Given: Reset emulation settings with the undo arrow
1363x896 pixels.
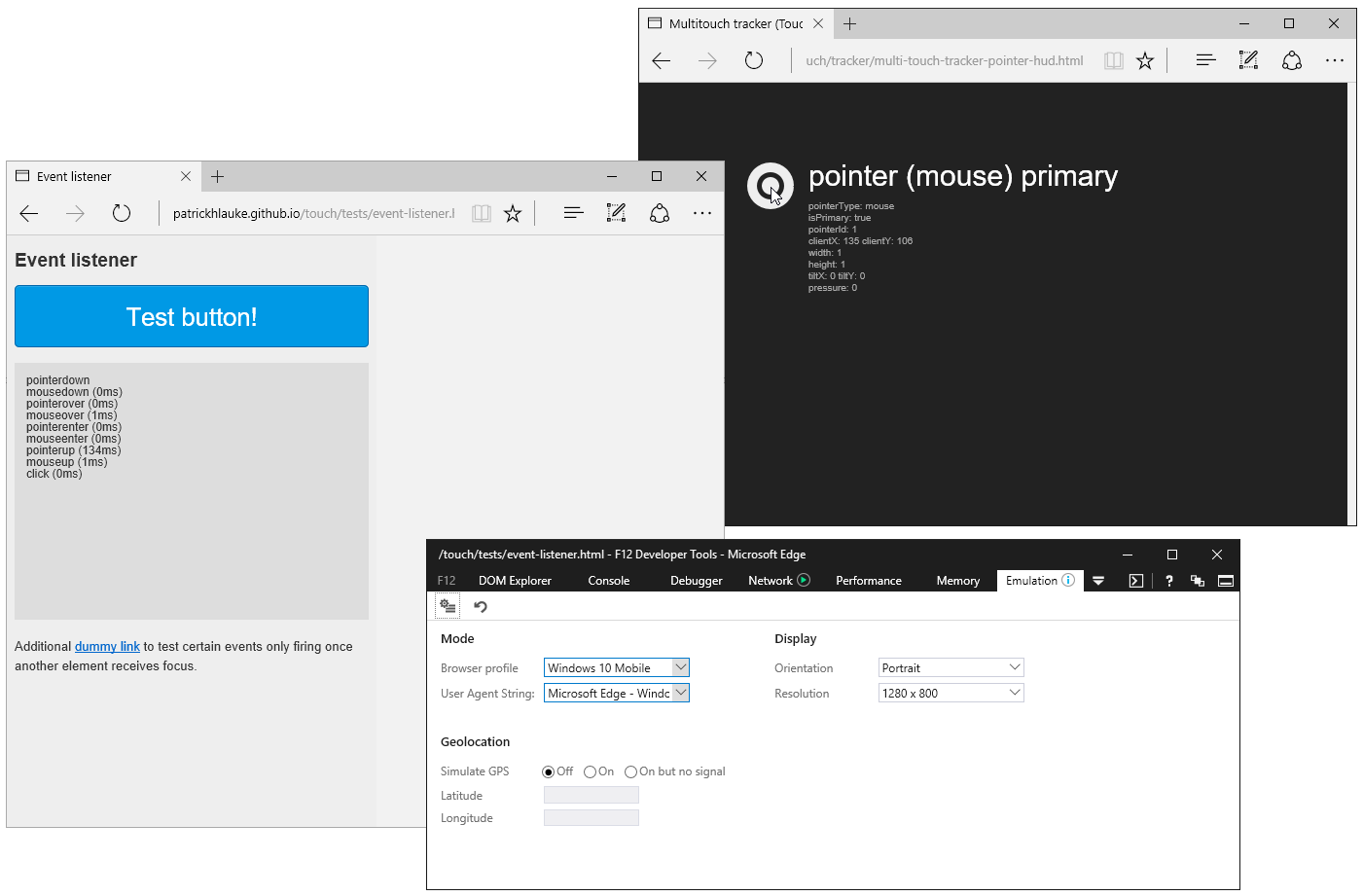Looking at the screenshot, I should (481, 607).
